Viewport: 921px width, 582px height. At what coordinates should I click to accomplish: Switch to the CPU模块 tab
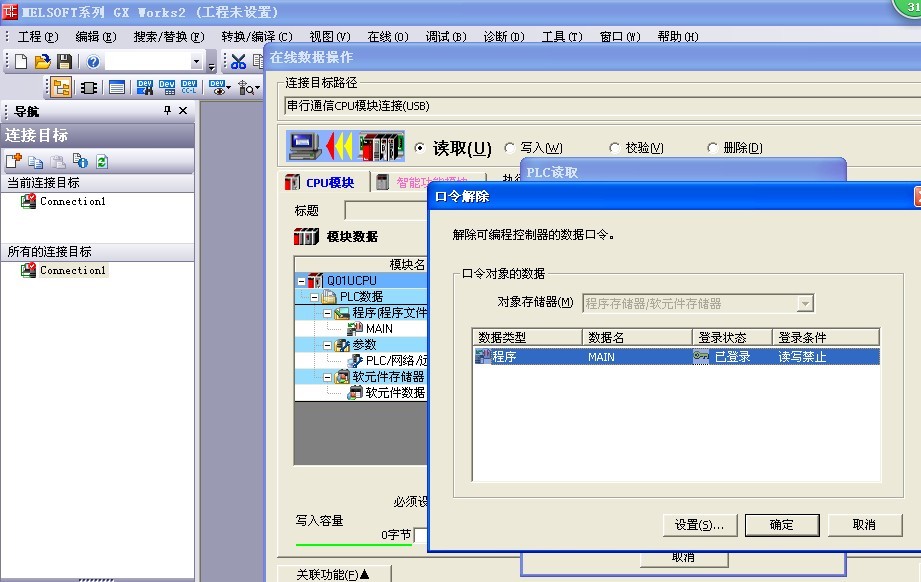[x=324, y=182]
